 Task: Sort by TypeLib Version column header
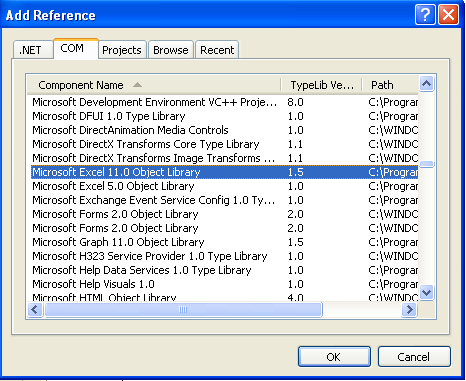(x=322, y=85)
